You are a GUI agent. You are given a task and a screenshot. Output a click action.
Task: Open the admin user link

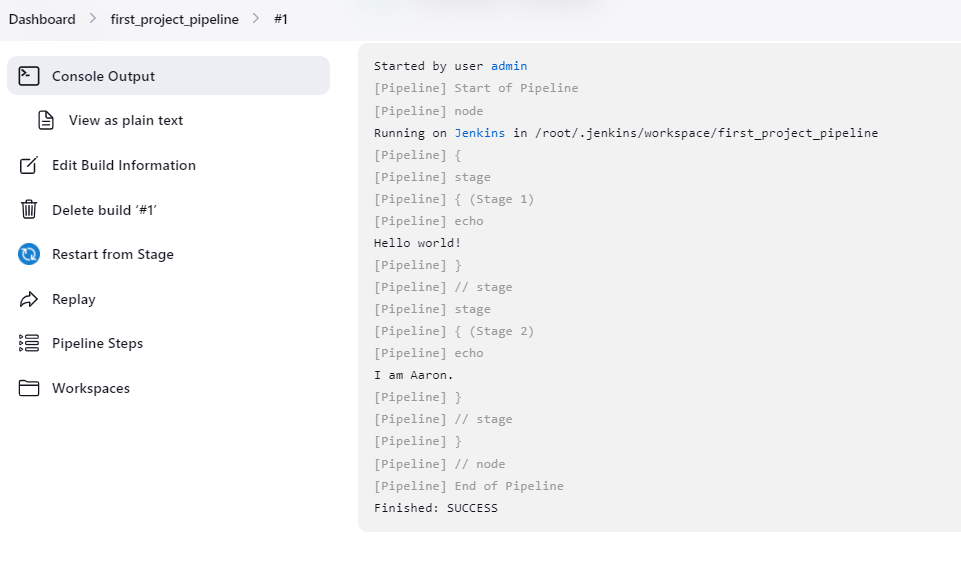pos(509,66)
